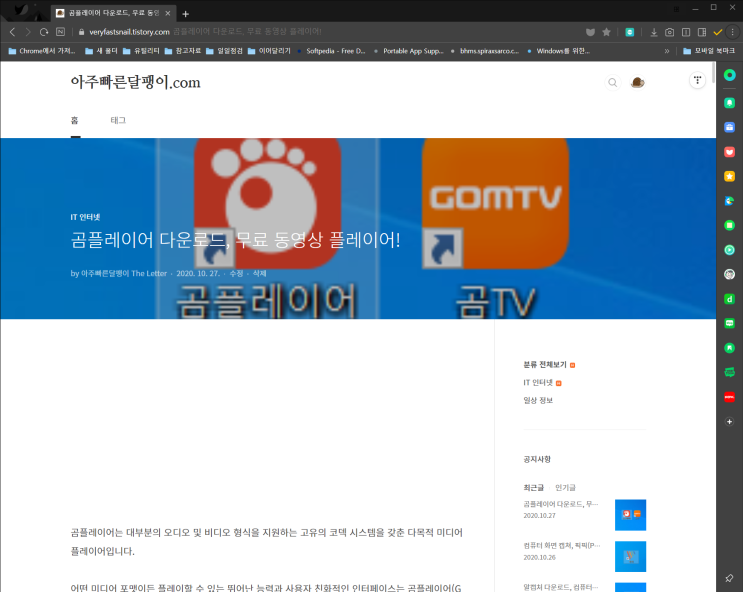Click the gray shield icon in address bar
The width and height of the screenshot is (743, 592).
pyautogui.click(x=590, y=32)
